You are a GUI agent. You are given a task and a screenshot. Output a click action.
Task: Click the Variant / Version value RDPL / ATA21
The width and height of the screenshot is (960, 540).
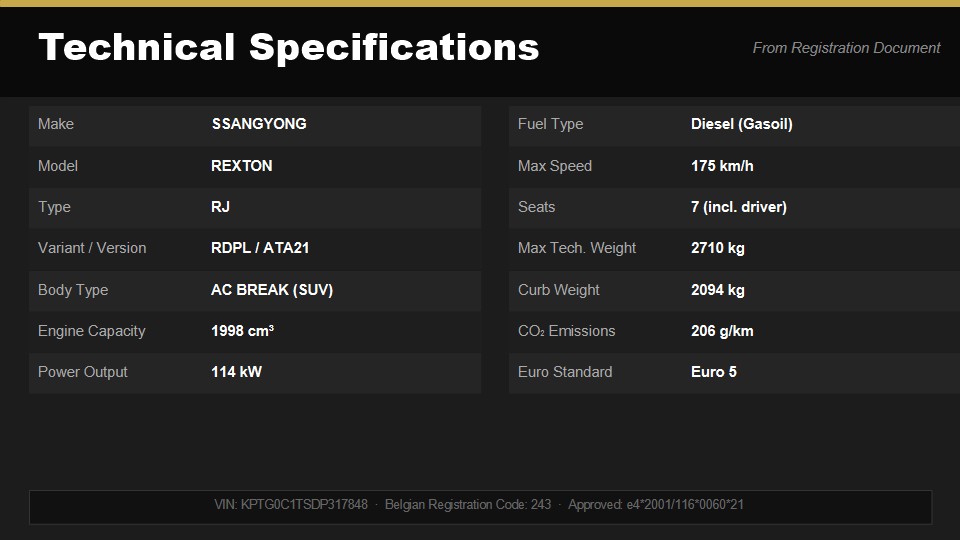point(260,248)
